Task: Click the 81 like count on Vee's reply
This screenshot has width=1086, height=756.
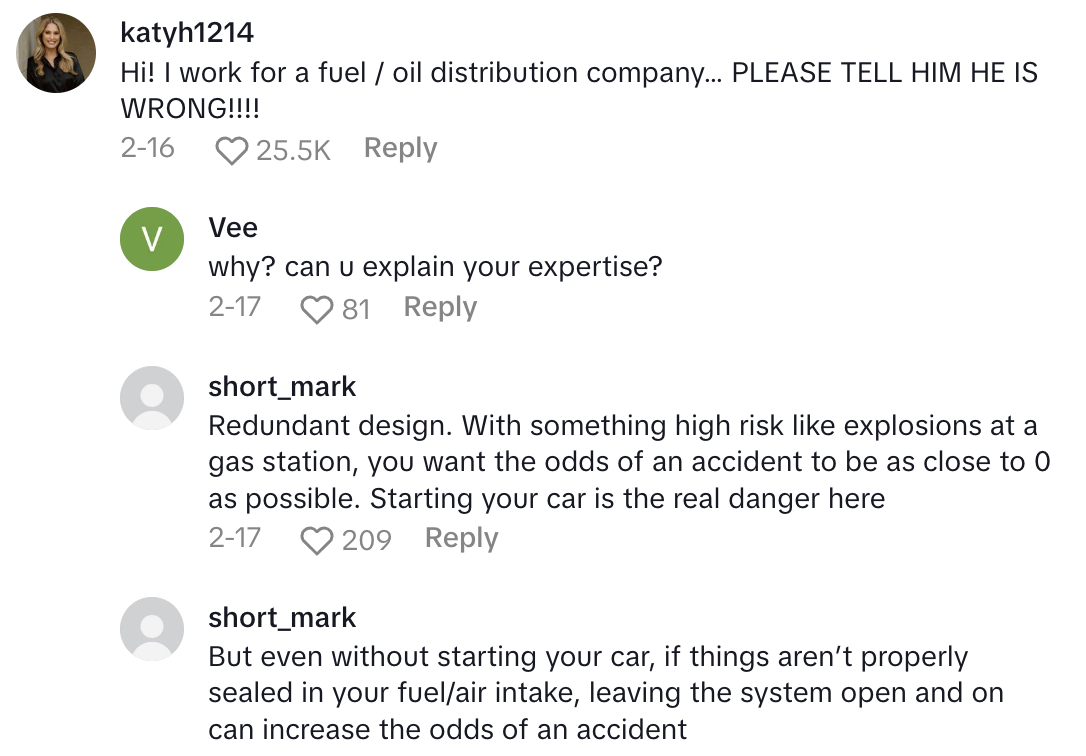Action: [357, 307]
